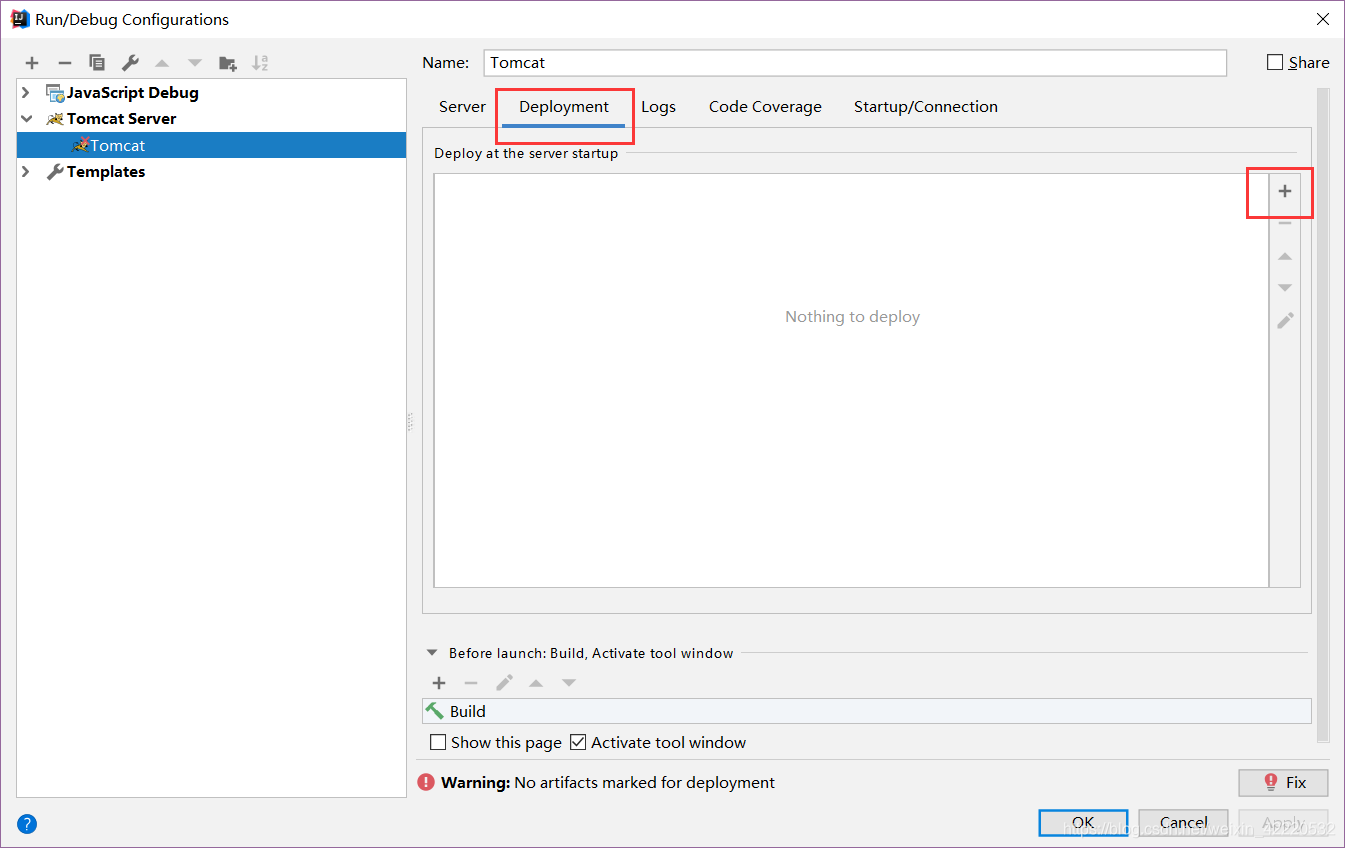Viewport: 1345px width, 848px height.
Task: Move deployment item up
Action: 1285,256
